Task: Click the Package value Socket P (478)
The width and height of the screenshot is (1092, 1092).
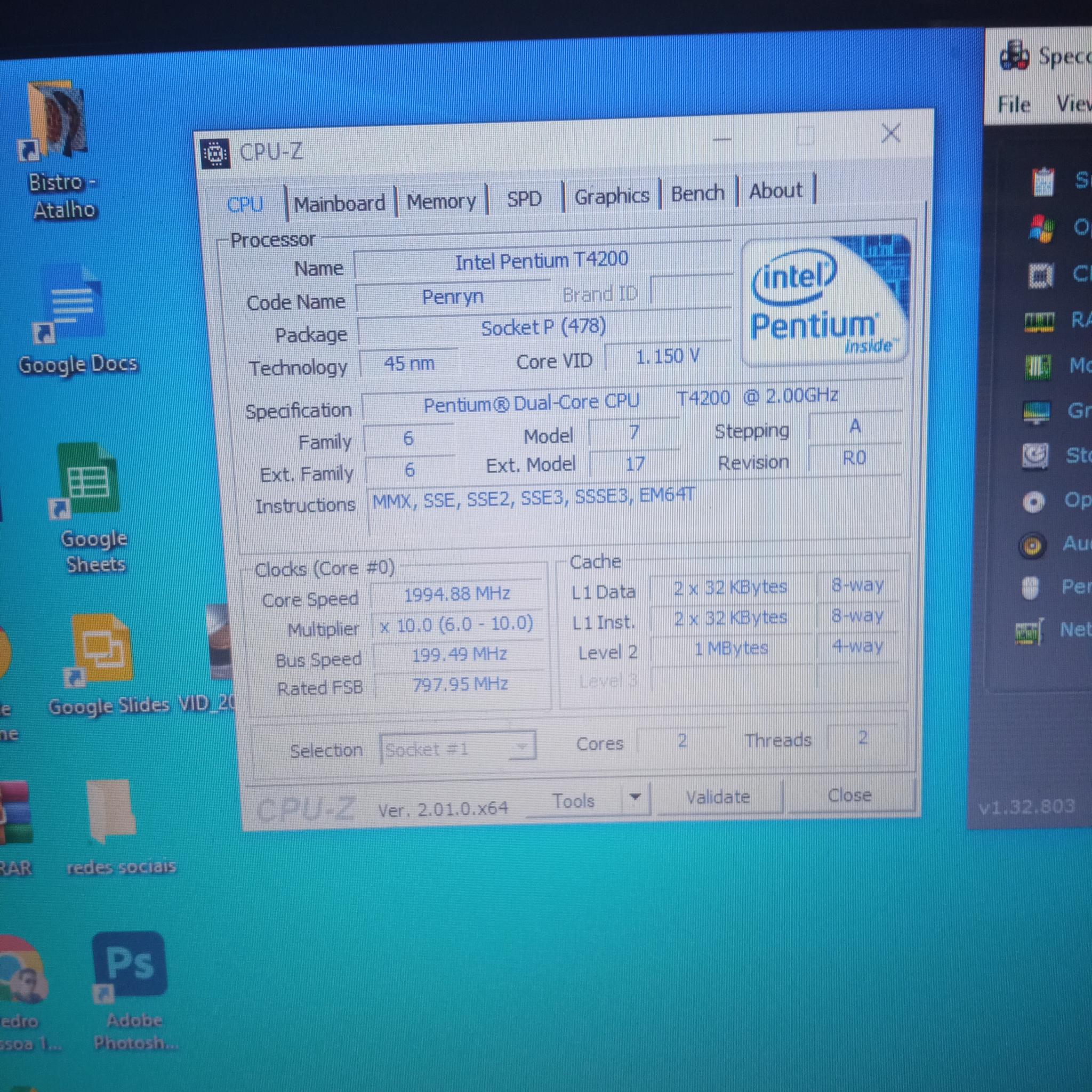Action: (544, 327)
